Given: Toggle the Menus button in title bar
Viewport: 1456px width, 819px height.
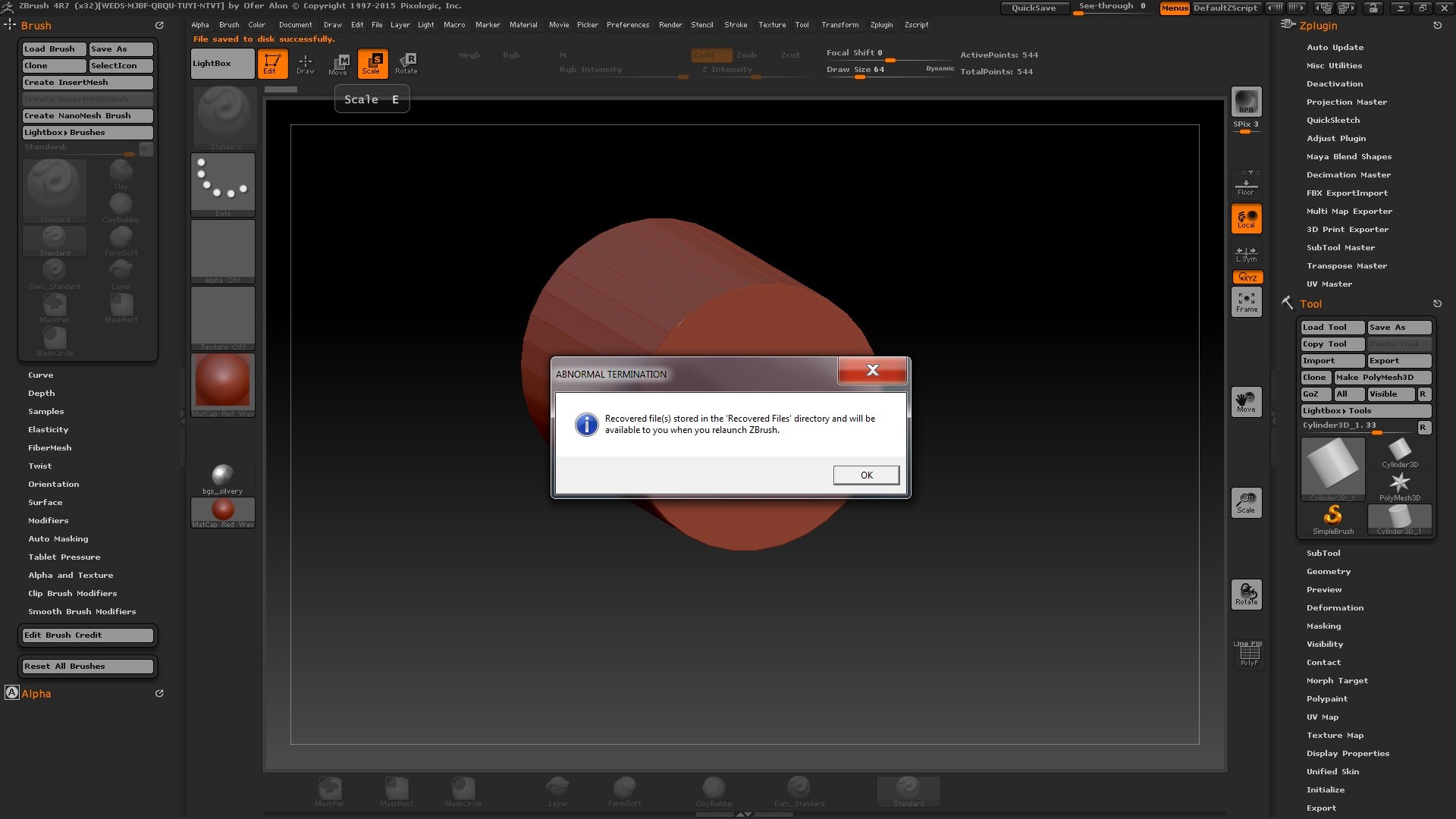Looking at the screenshot, I should click(1175, 8).
